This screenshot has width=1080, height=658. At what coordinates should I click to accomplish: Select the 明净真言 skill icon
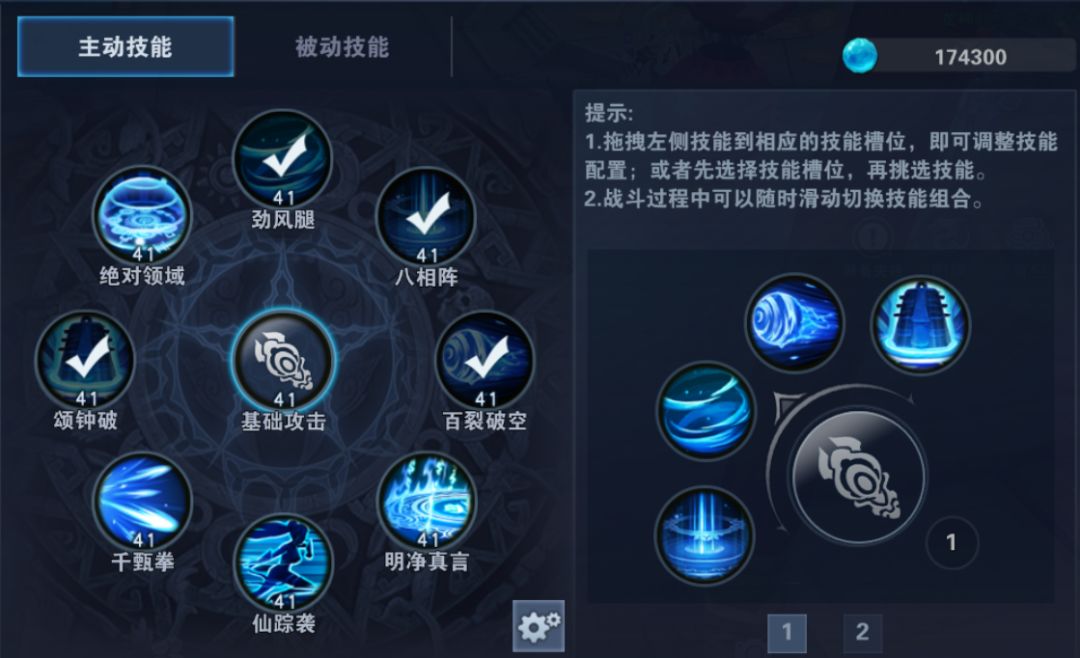pos(427,501)
